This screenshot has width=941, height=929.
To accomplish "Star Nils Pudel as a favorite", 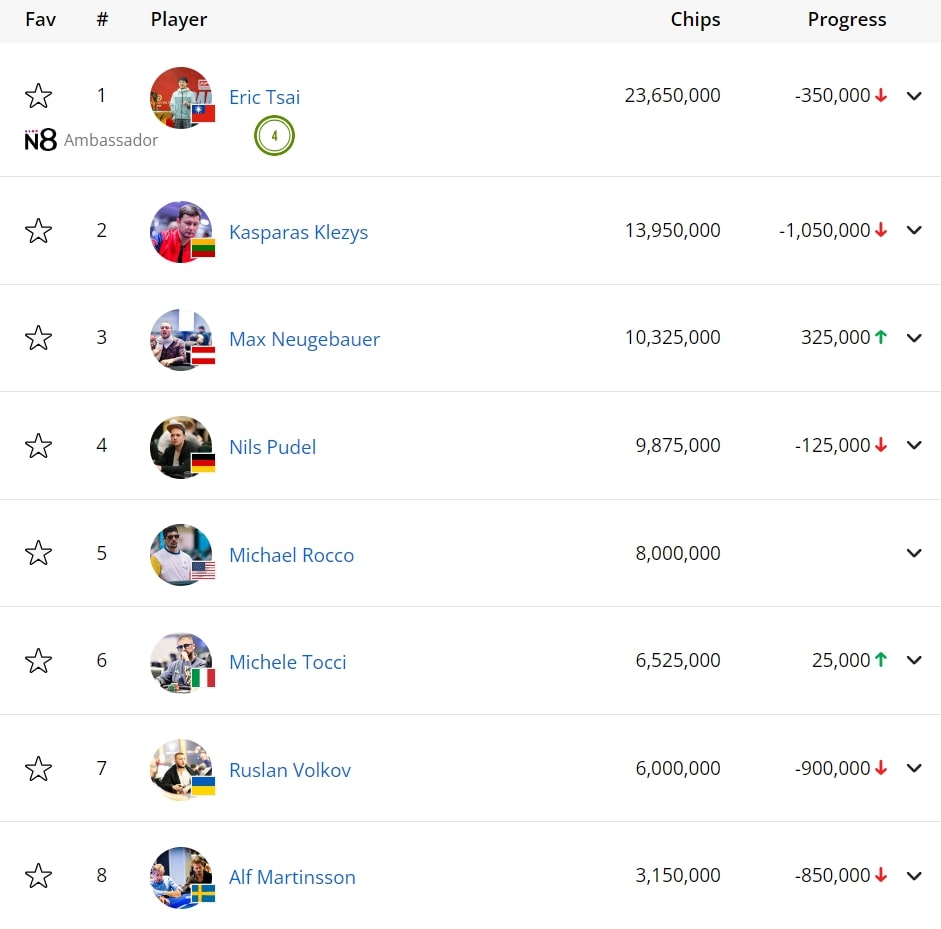I will (x=38, y=446).
